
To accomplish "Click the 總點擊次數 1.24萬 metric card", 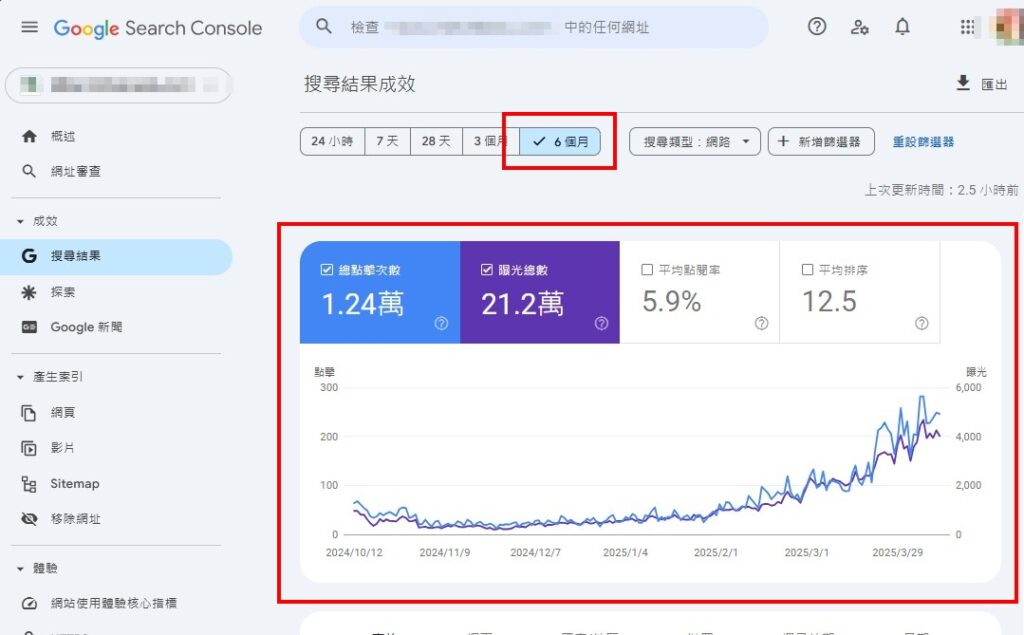I will 380,292.
